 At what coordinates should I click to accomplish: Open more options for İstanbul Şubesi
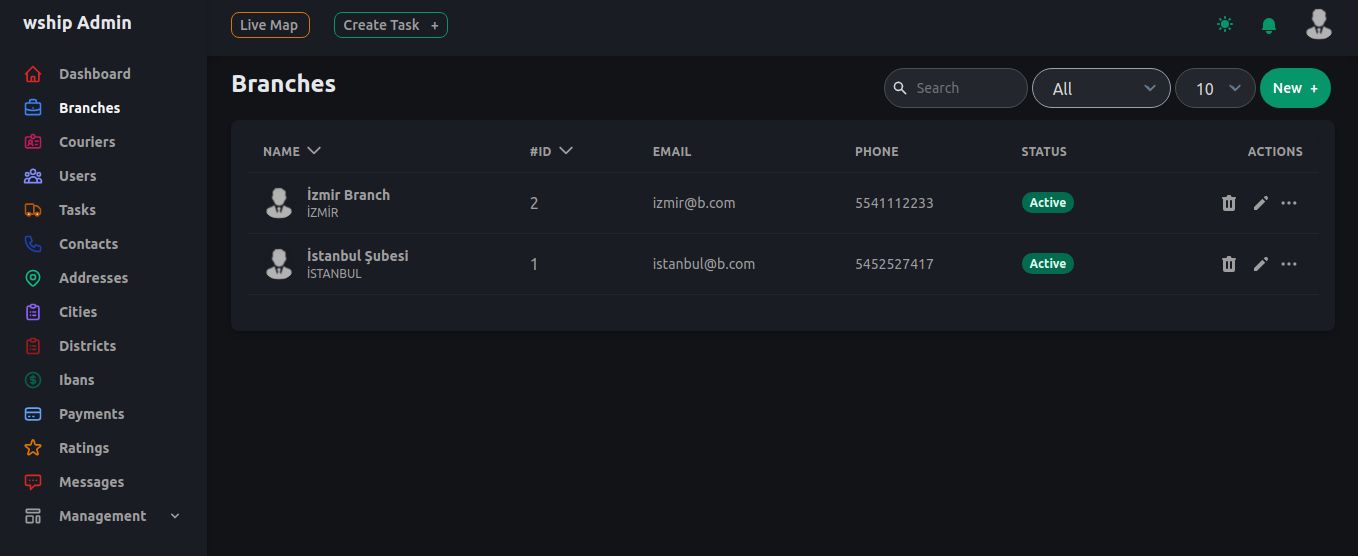(x=1289, y=264)
